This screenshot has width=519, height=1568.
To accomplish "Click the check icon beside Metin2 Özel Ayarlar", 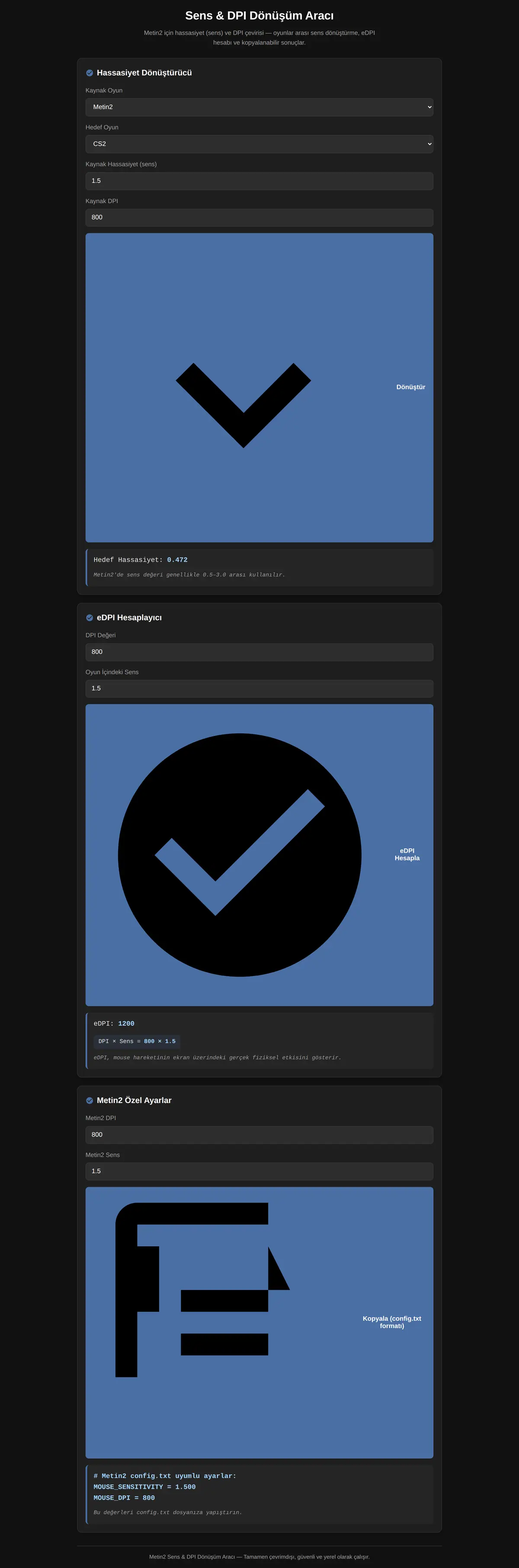I will (90, 1101).
